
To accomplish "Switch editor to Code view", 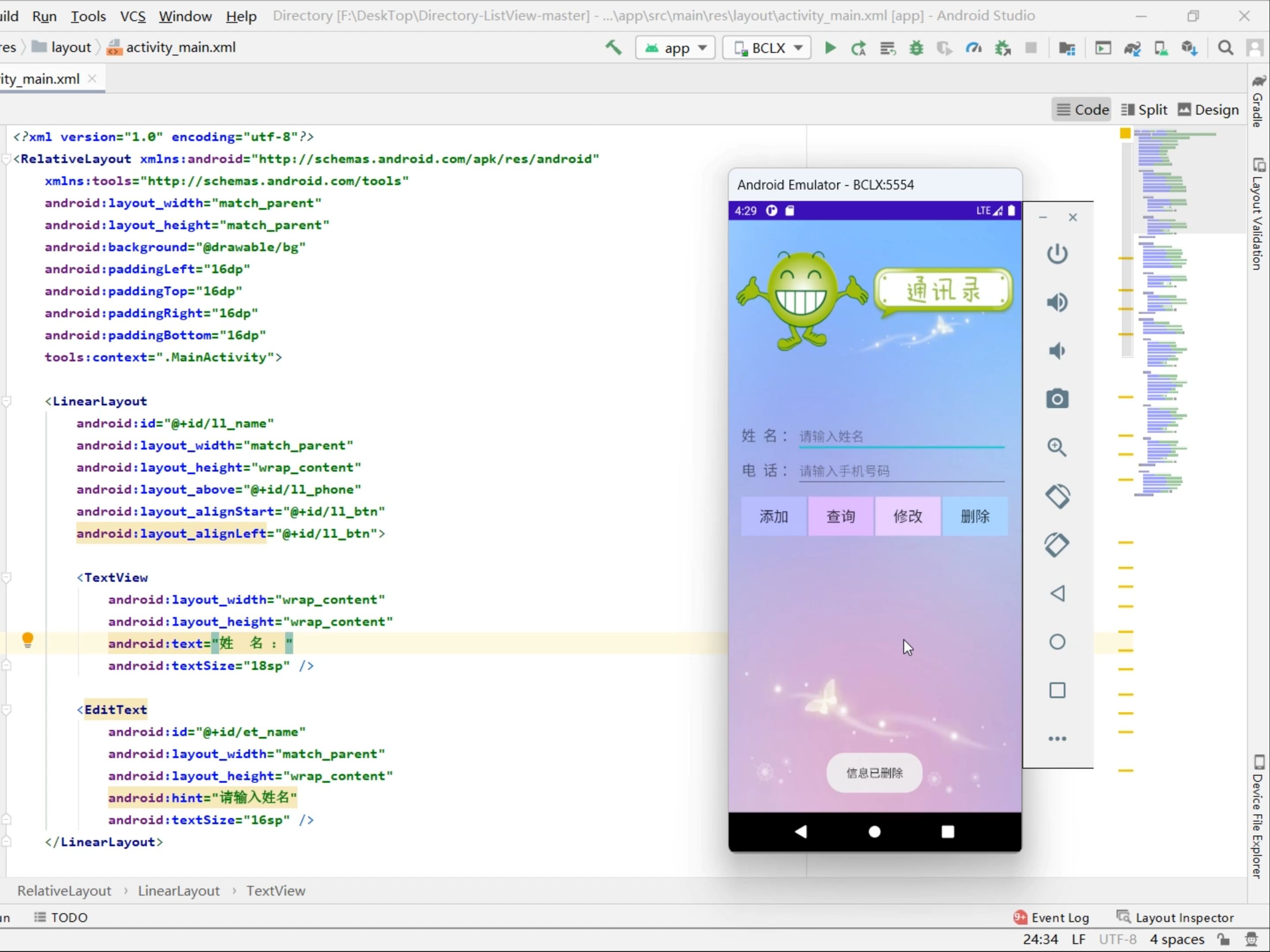I will coord(1082,110).
